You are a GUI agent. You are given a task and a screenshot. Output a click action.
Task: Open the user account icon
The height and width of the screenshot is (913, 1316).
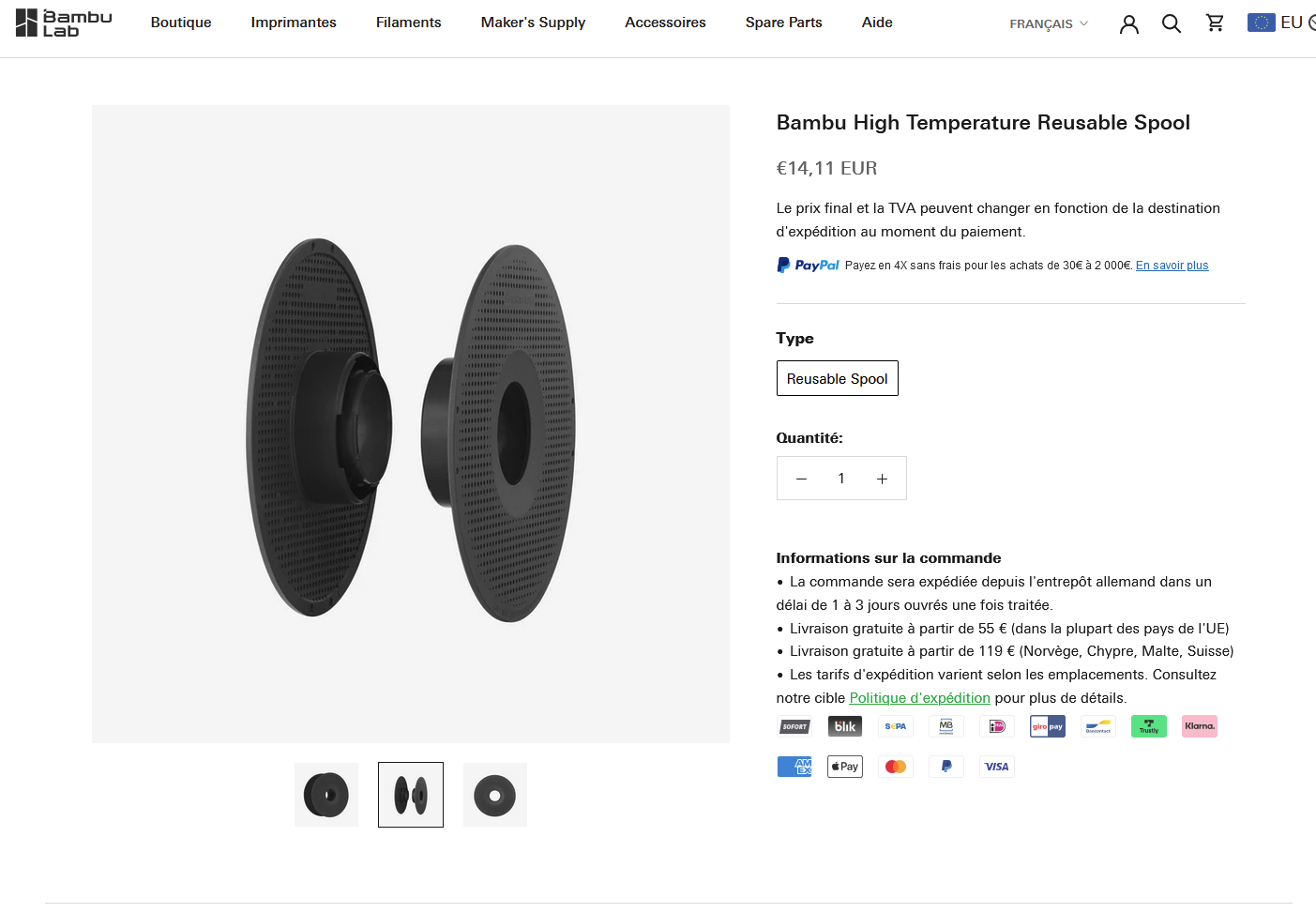coord(1128,23)
